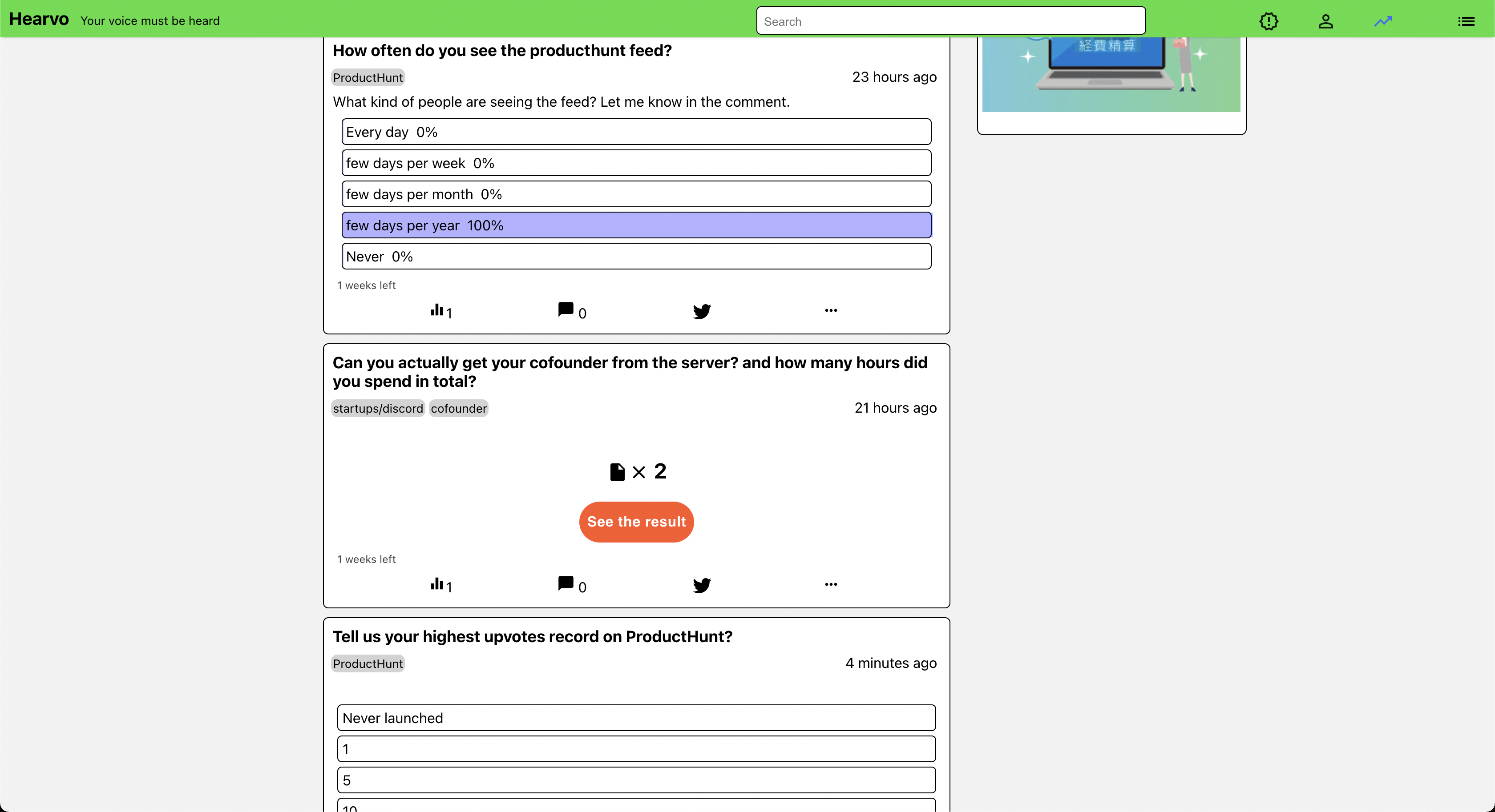Click the alert badge icon in header
This screenshot has width=1495, height=812.
click(x=1269, y=21)
